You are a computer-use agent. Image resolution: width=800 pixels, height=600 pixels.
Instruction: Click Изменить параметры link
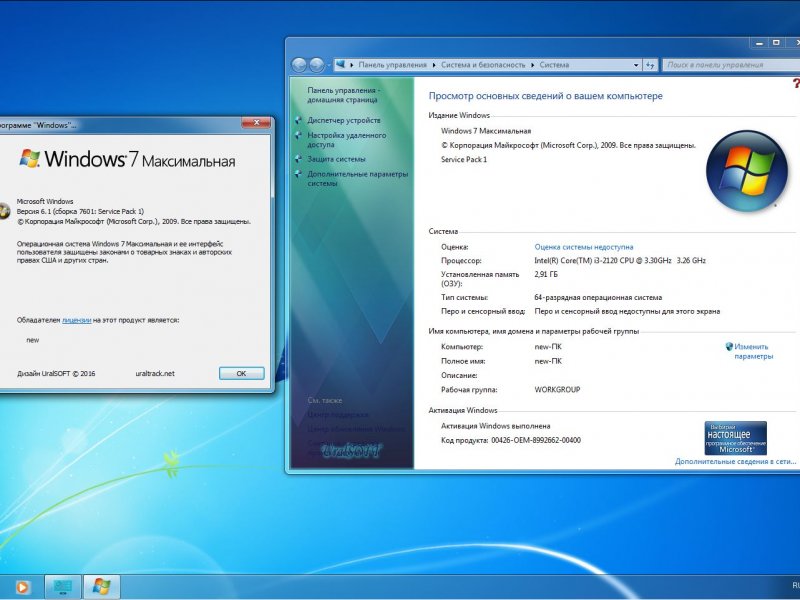point(754,351)
